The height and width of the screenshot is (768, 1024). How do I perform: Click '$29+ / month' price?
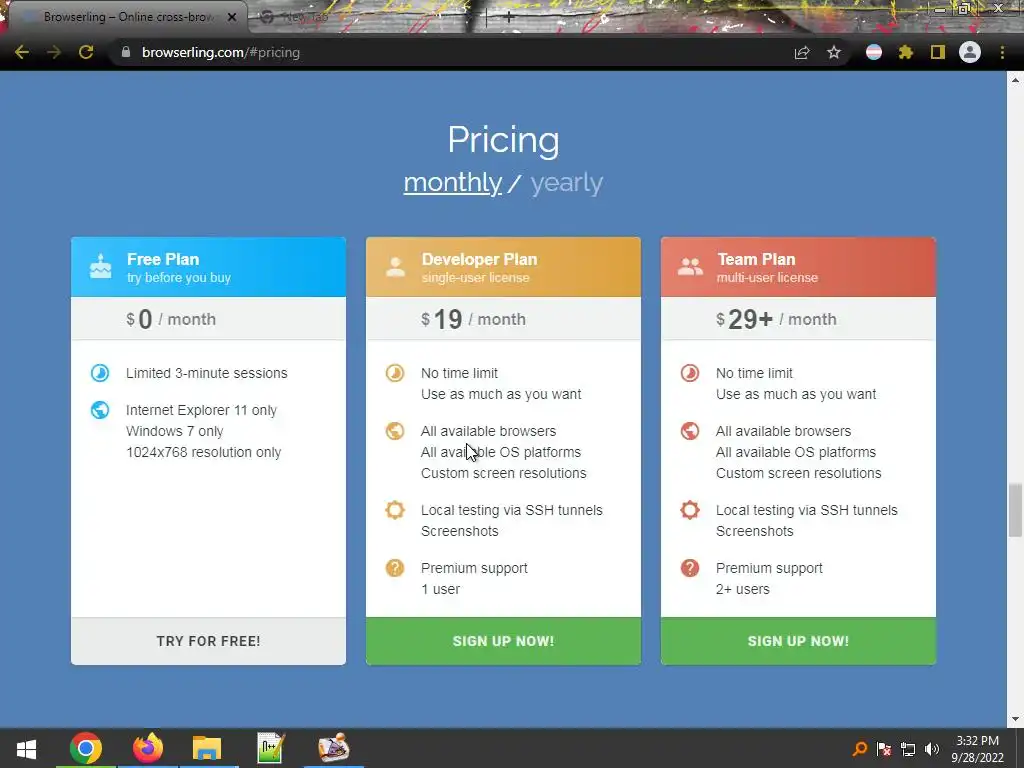[776, 319]
